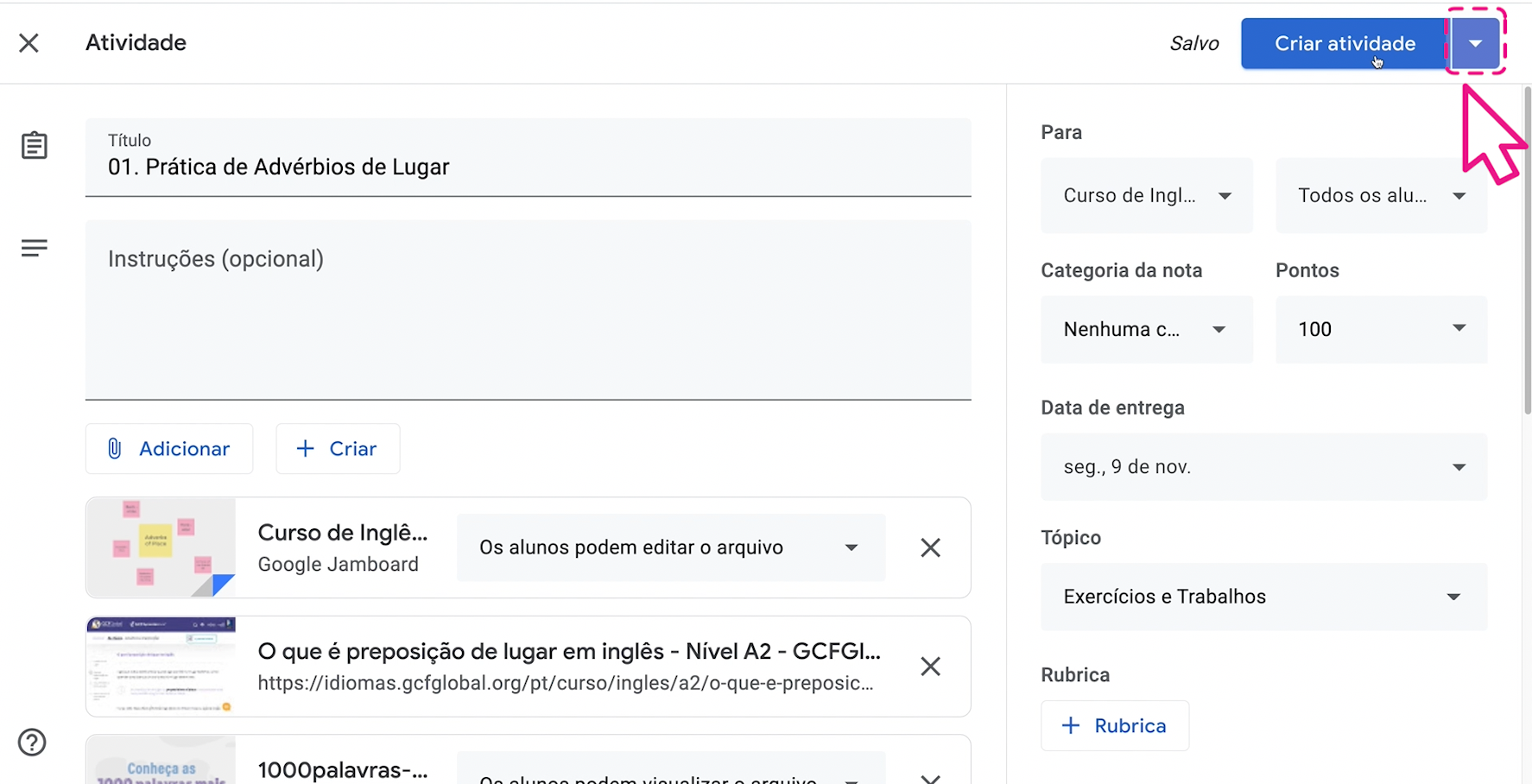Open the Todos os alunos dropdown
This screenshot has height=784, width=1532.
coord(1381,195)
